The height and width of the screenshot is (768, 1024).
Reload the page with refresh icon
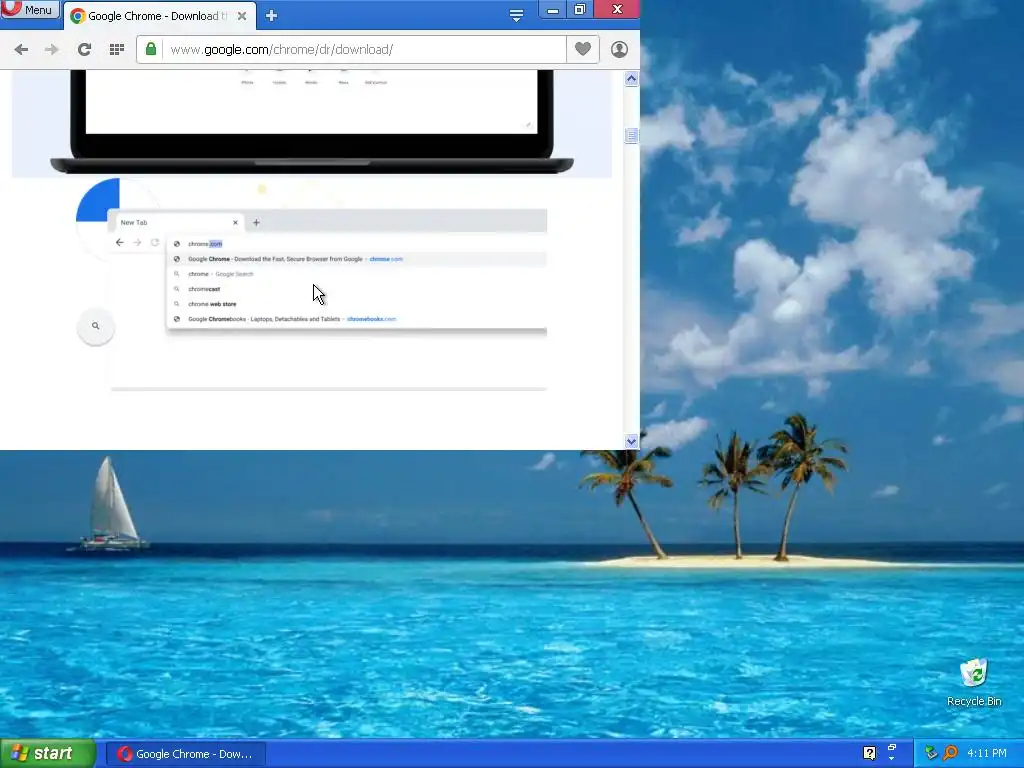click(x=84, y=50)
